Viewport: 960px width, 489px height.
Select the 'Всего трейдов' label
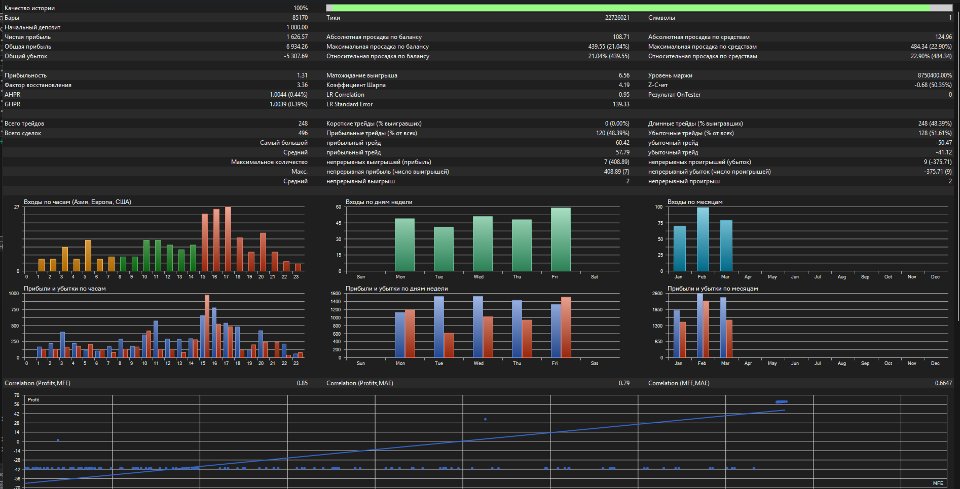click(24, 124)
